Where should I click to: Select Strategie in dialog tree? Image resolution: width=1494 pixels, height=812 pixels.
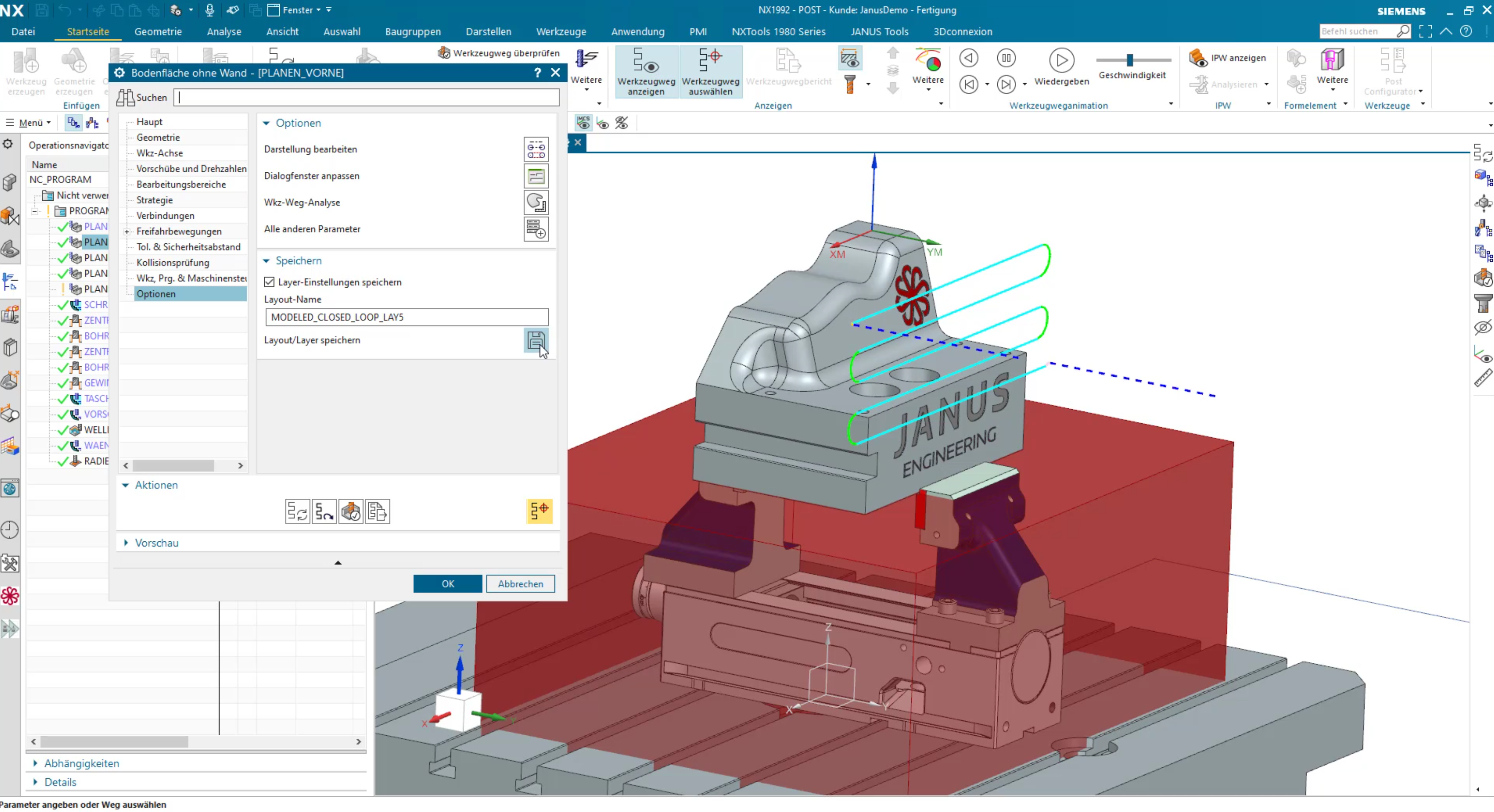155,200
